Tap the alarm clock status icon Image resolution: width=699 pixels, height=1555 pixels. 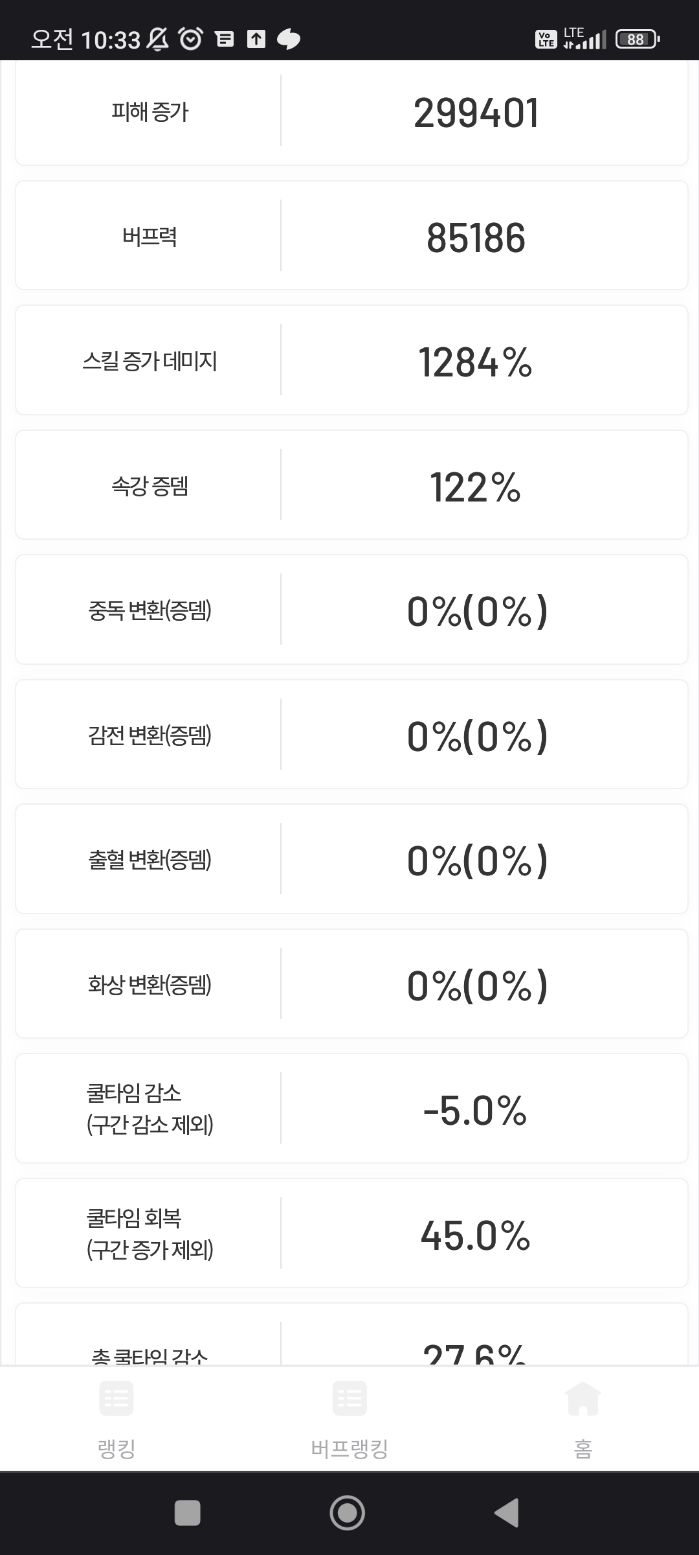click(x=190, y=39)
